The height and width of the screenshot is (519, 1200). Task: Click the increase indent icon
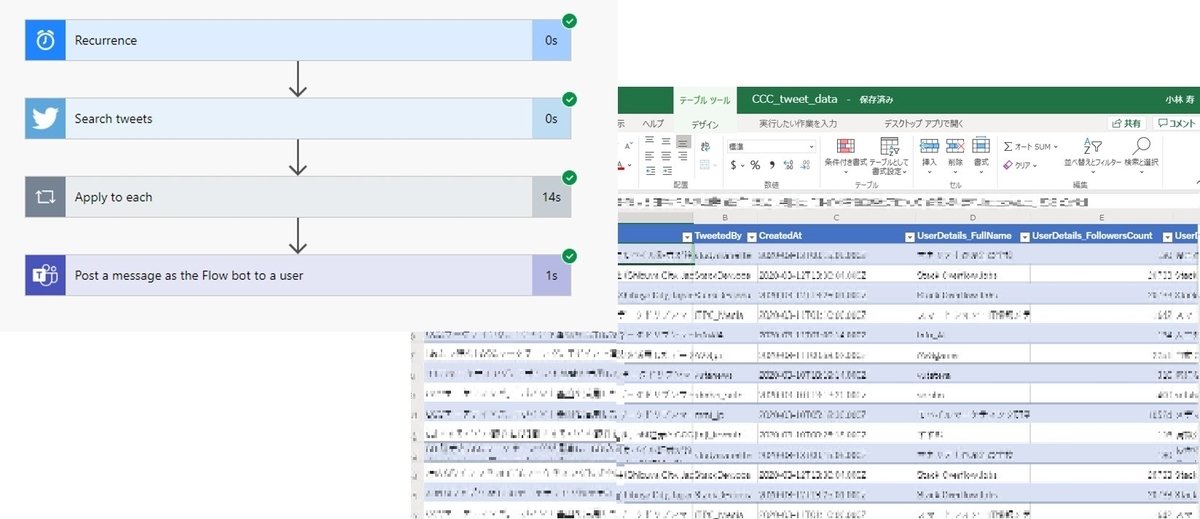667,171
